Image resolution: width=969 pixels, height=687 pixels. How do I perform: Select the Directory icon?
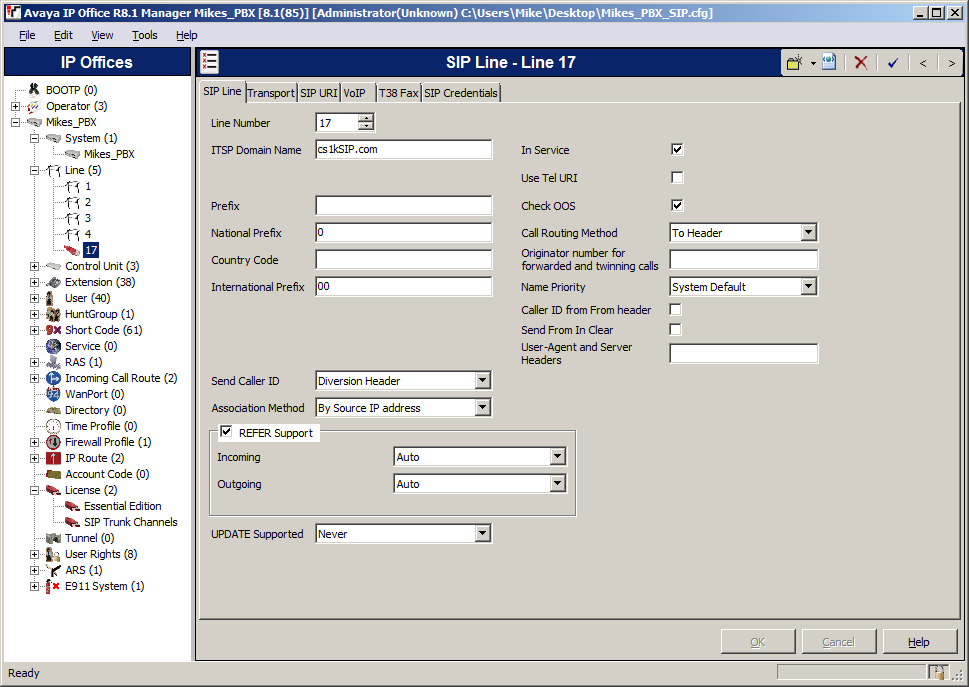[x=54, y=410]
